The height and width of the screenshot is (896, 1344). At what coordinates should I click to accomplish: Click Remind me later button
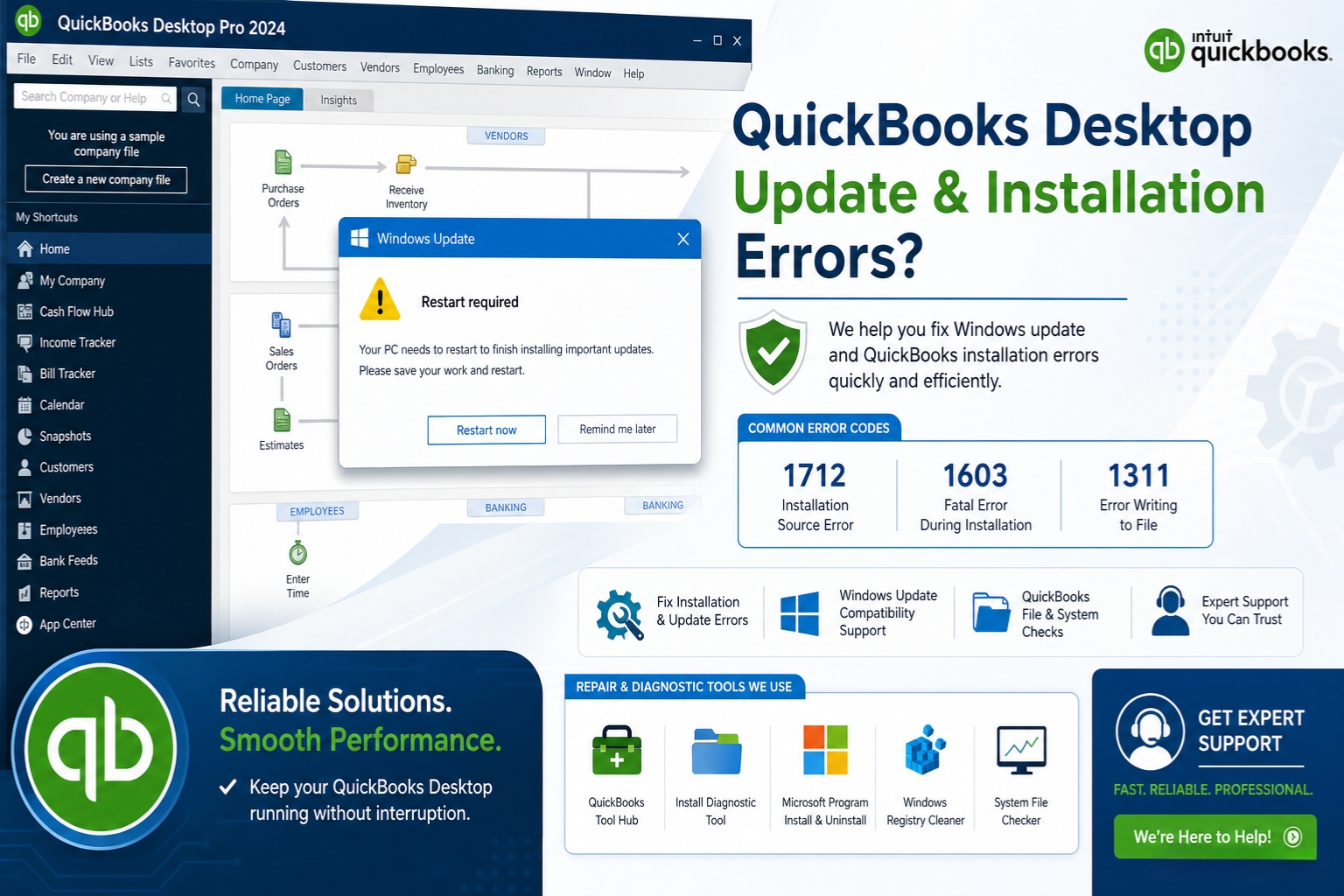[618, 429]
